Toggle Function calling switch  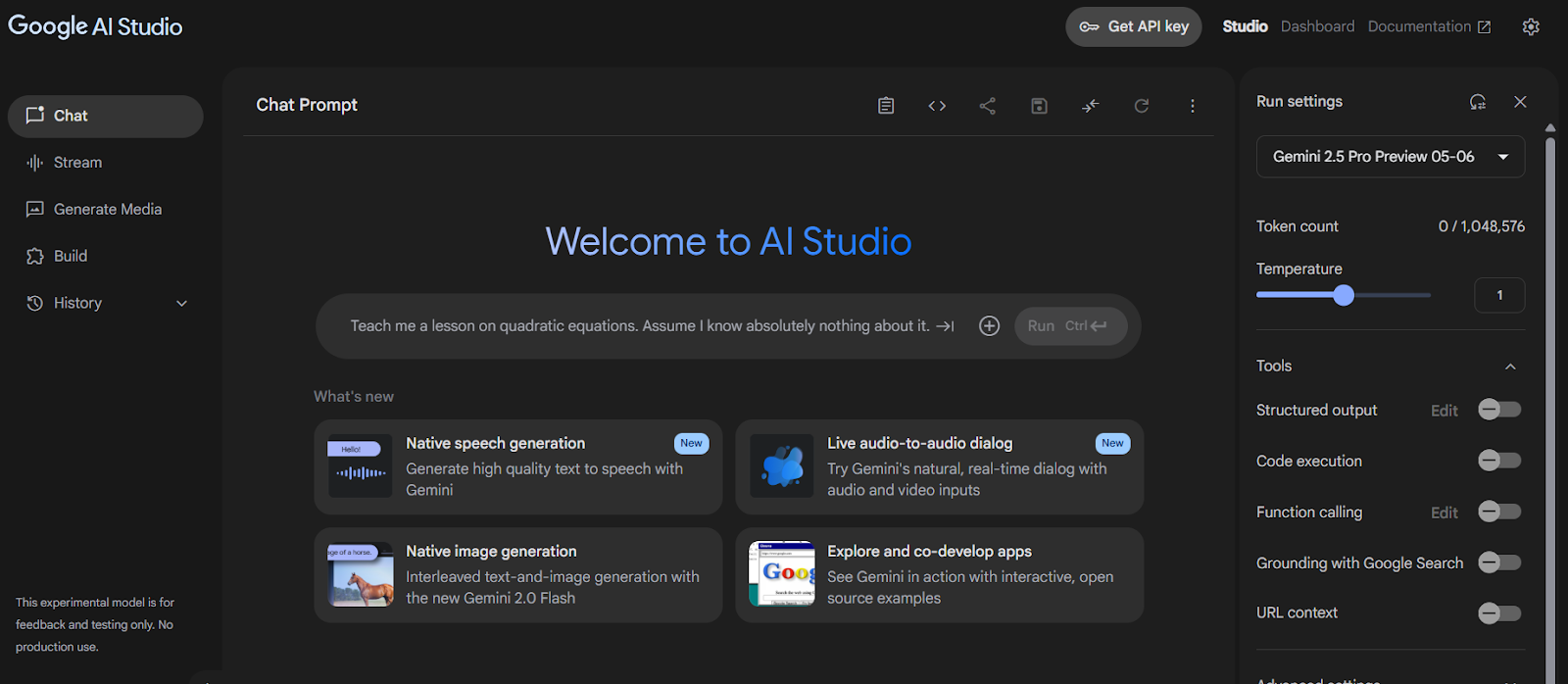point(1499,512)
